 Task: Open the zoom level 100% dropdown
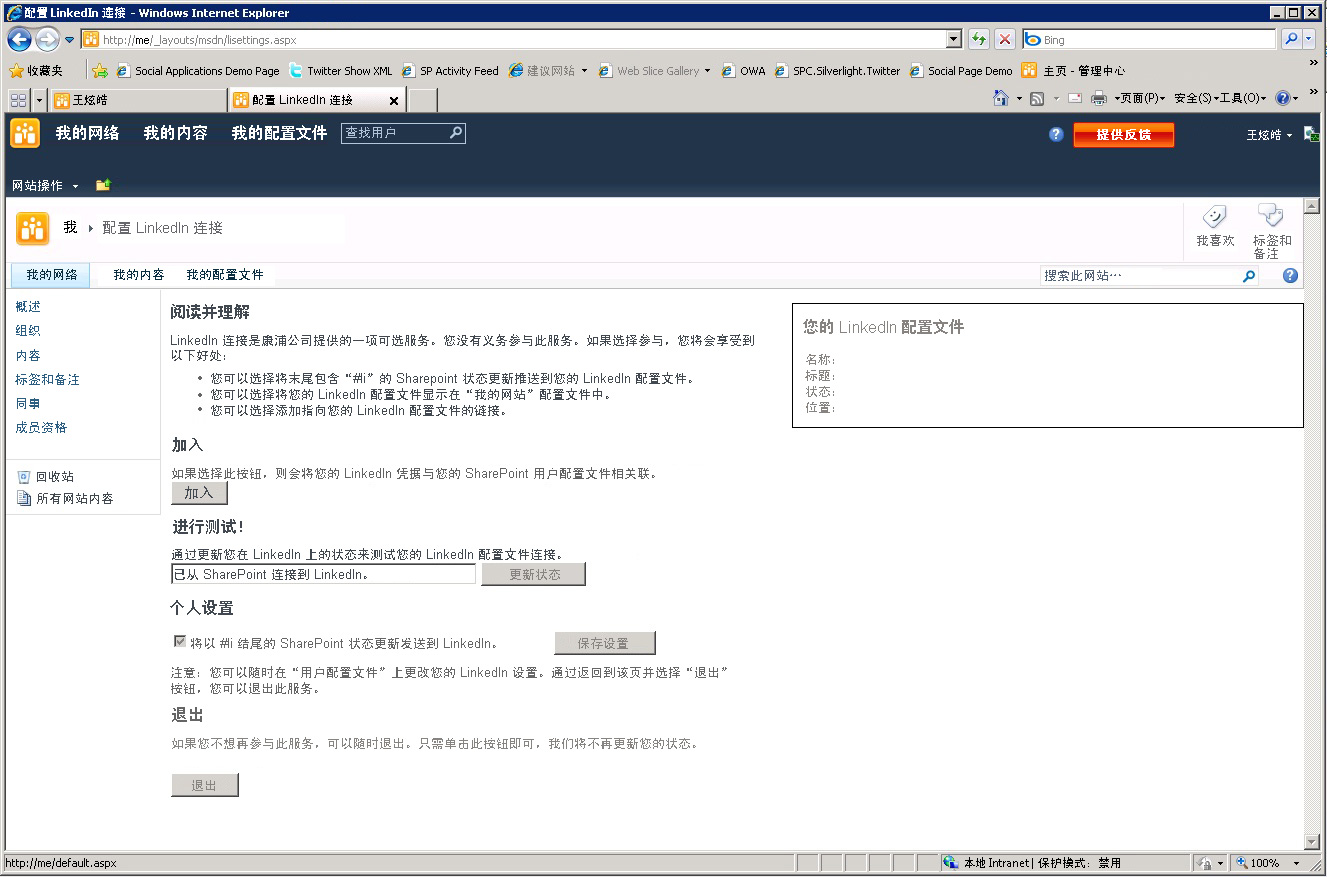coord(1296,863)
